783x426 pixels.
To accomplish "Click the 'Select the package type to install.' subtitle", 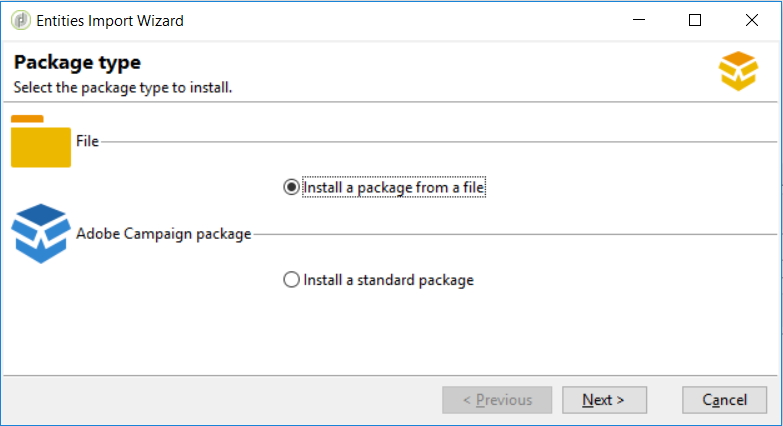I will coord(122,88).
